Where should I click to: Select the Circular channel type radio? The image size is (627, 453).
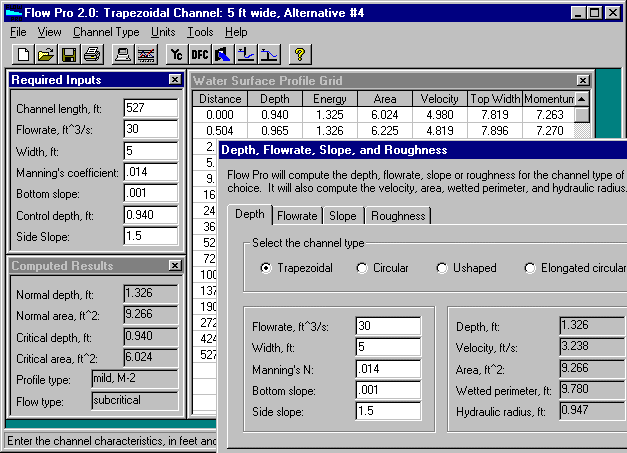[361, 267]
